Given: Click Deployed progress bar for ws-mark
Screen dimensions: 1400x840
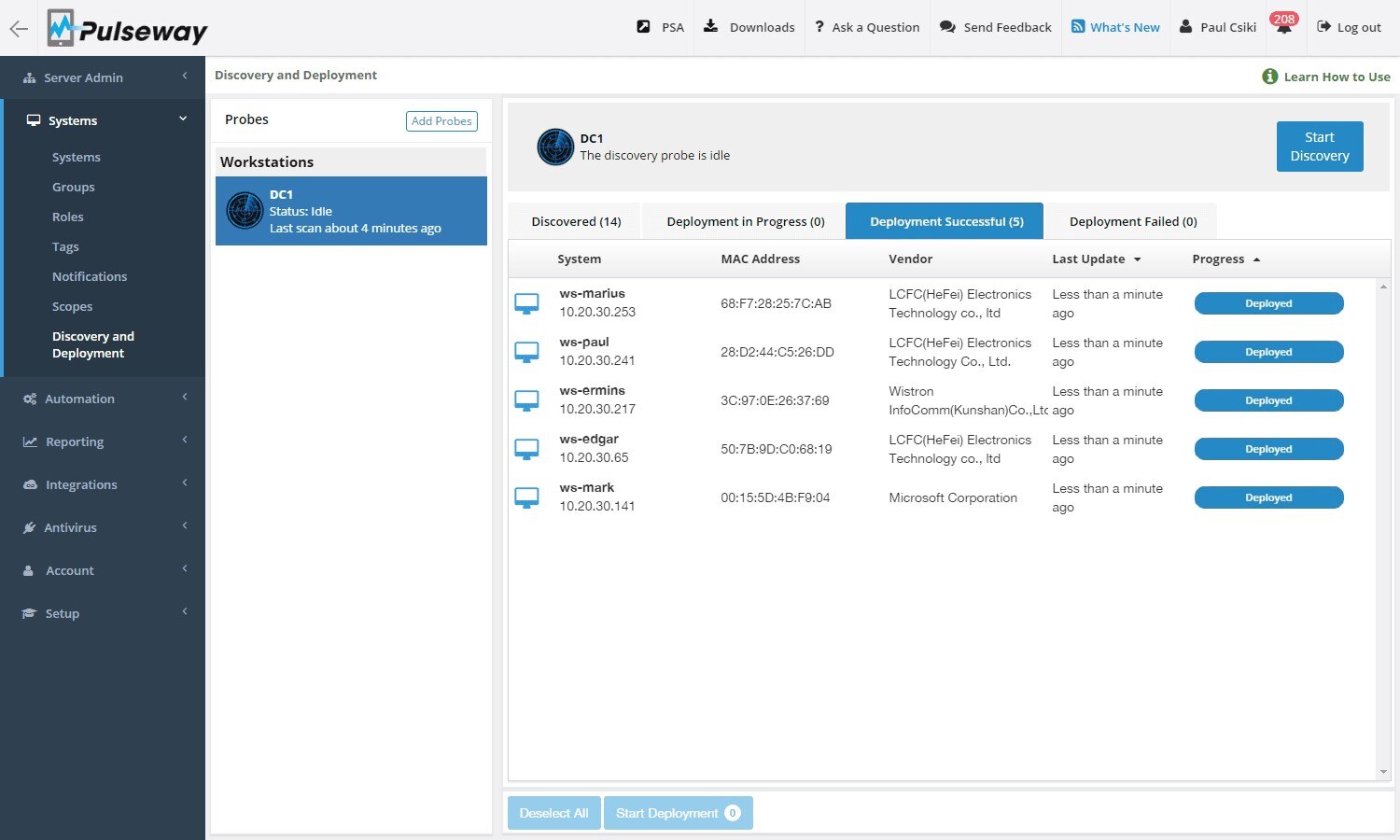Looking at the screenshot, I should 1268,497.
